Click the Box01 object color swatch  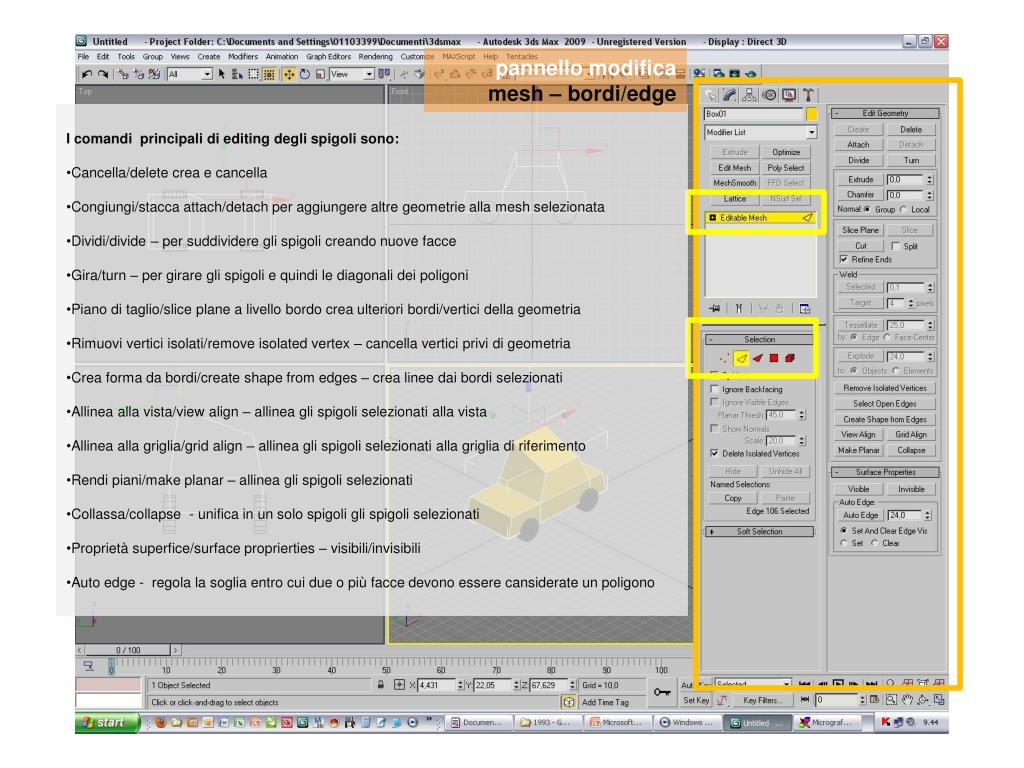(812, 114)
